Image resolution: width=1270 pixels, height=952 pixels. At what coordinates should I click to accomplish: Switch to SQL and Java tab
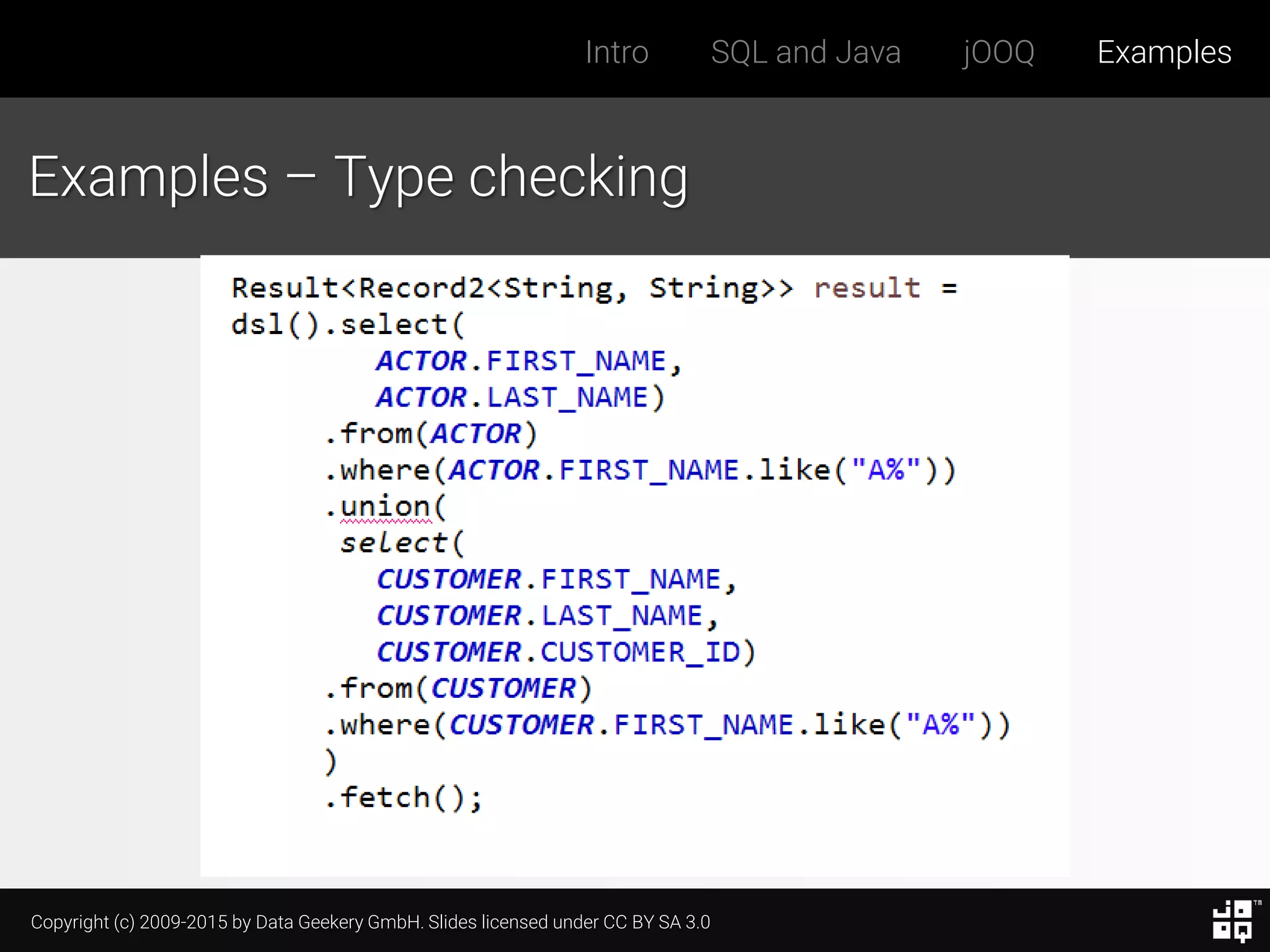806,52
